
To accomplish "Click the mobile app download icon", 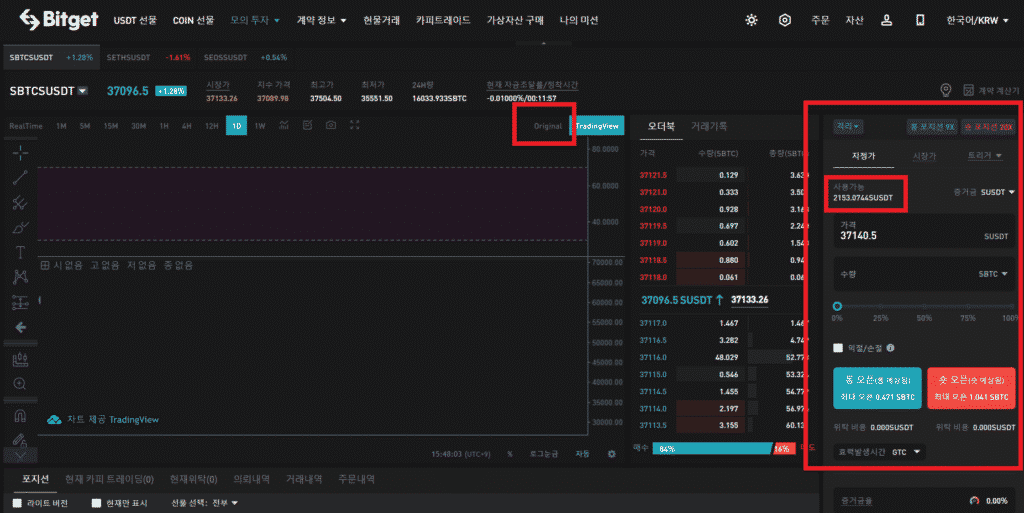I will 920,20.
